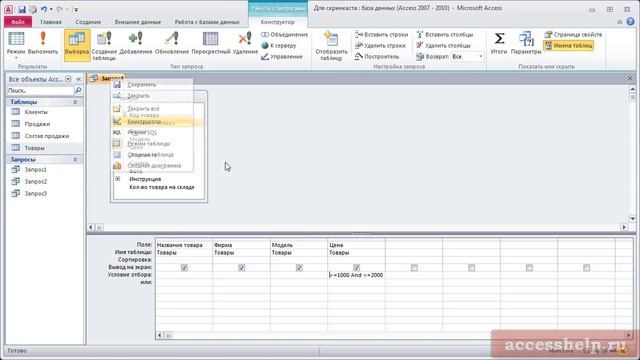640x360 pixels.
Task: Choose Режим SQL in context menu
Action: tap(152, 132)
